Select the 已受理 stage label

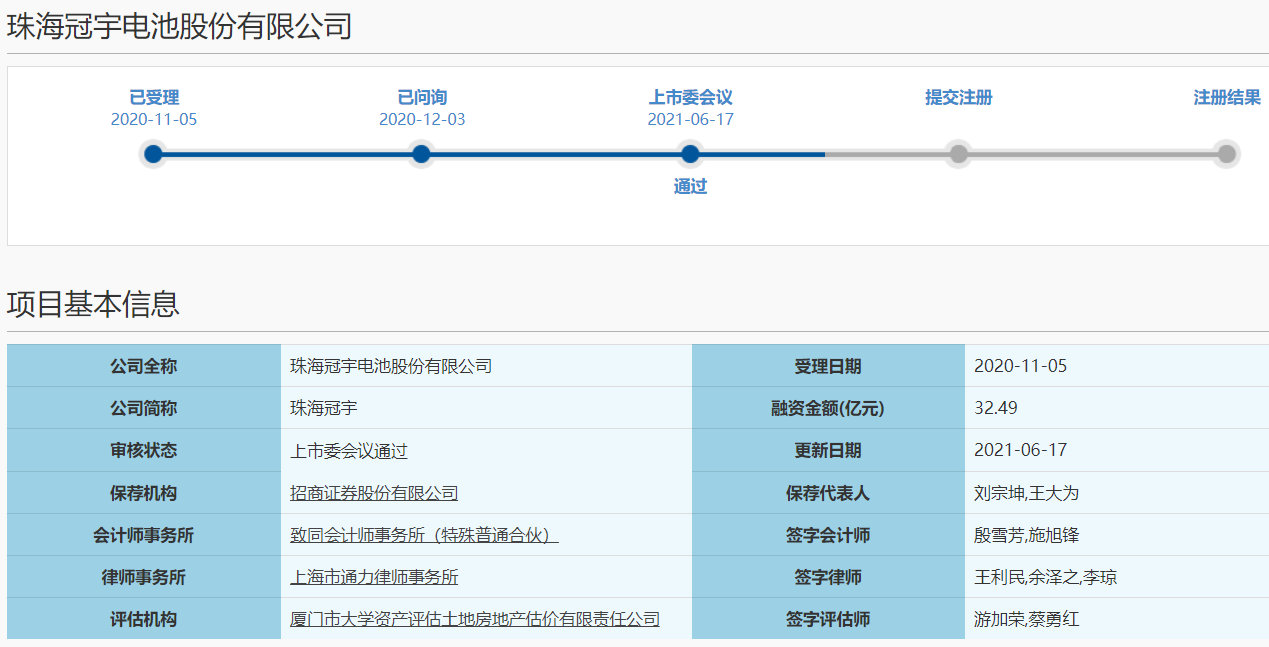coord(154,97)
